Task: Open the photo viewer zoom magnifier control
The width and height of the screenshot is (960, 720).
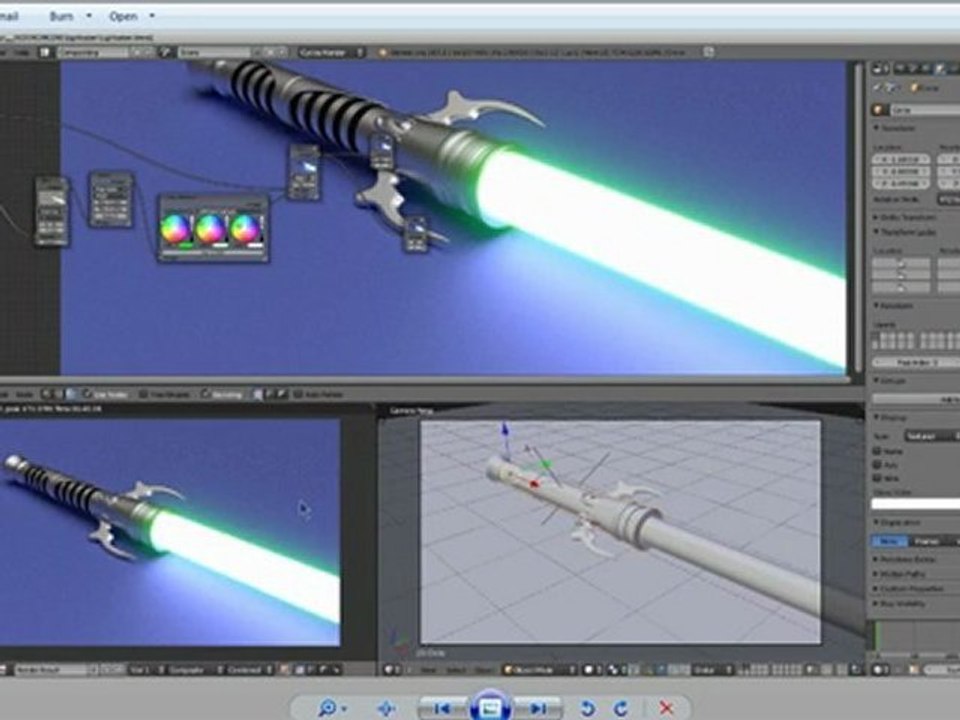Action: coord(331,708)
